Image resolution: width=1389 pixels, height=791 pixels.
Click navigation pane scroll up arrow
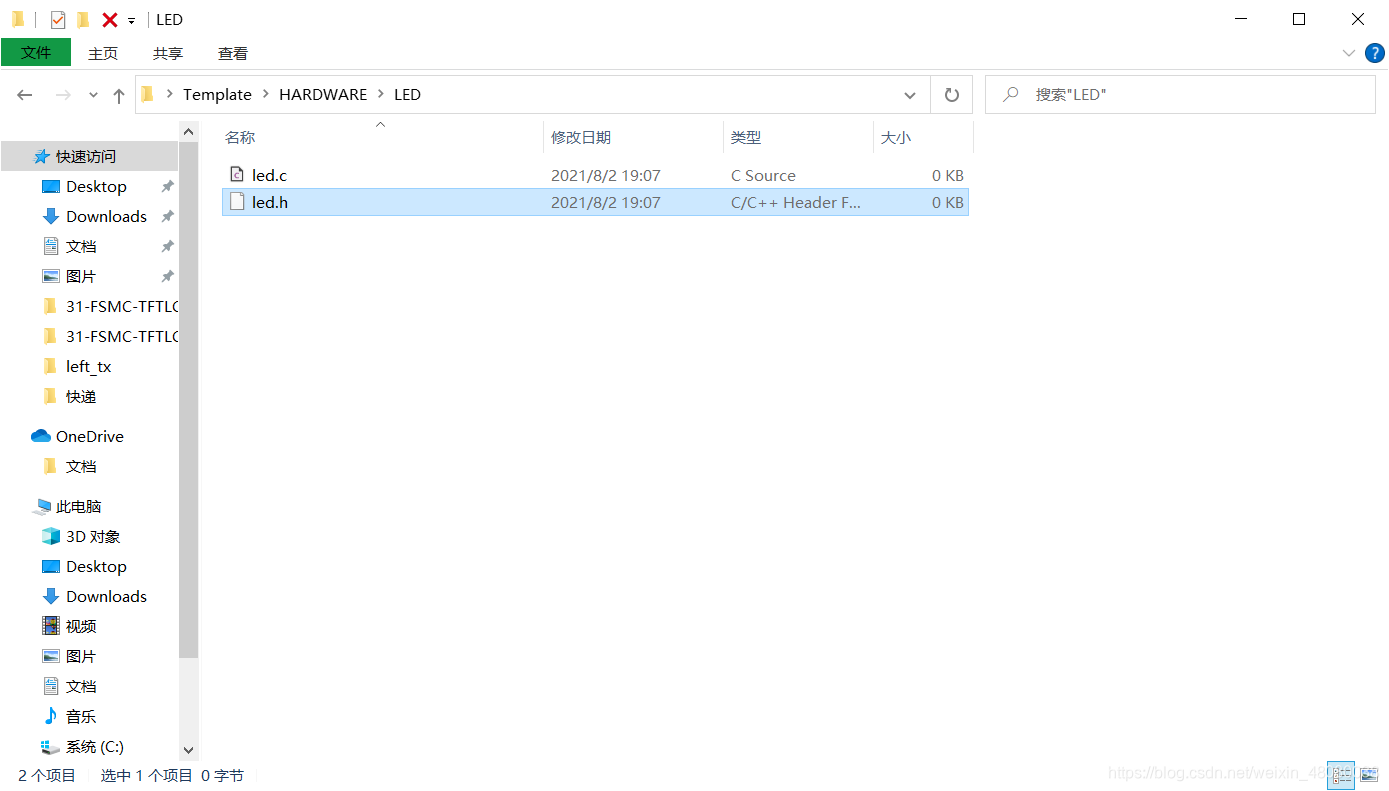189,131
